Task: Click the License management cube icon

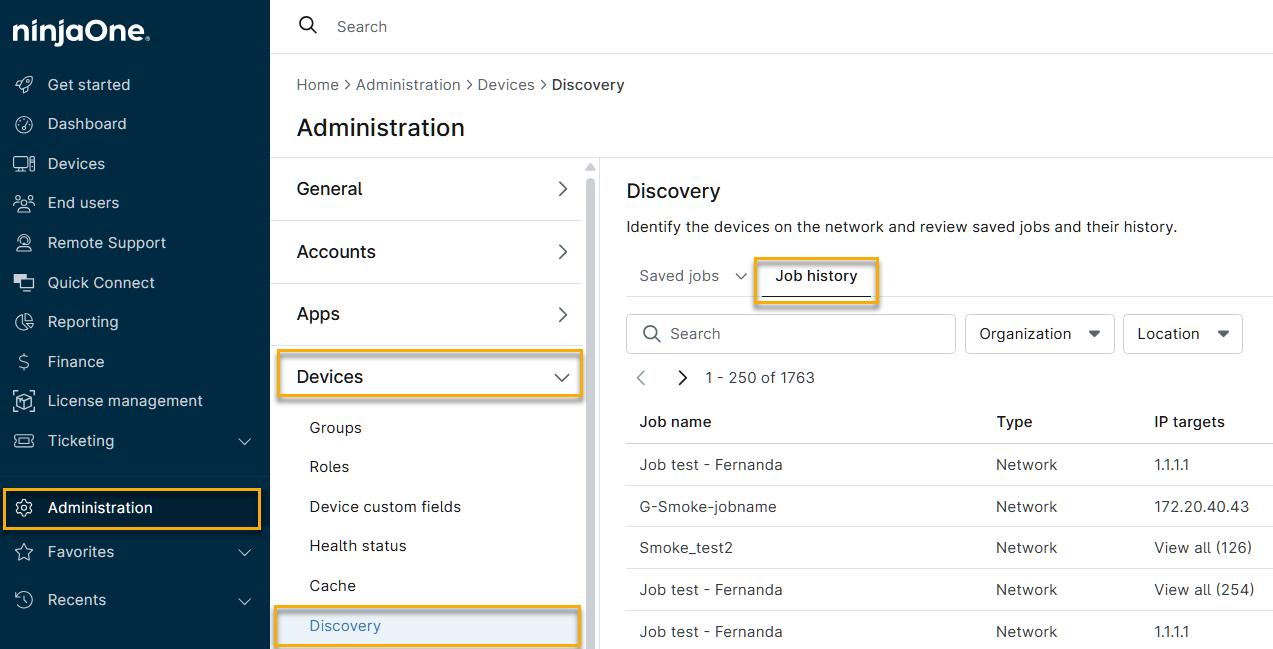Action: point(24,401)
